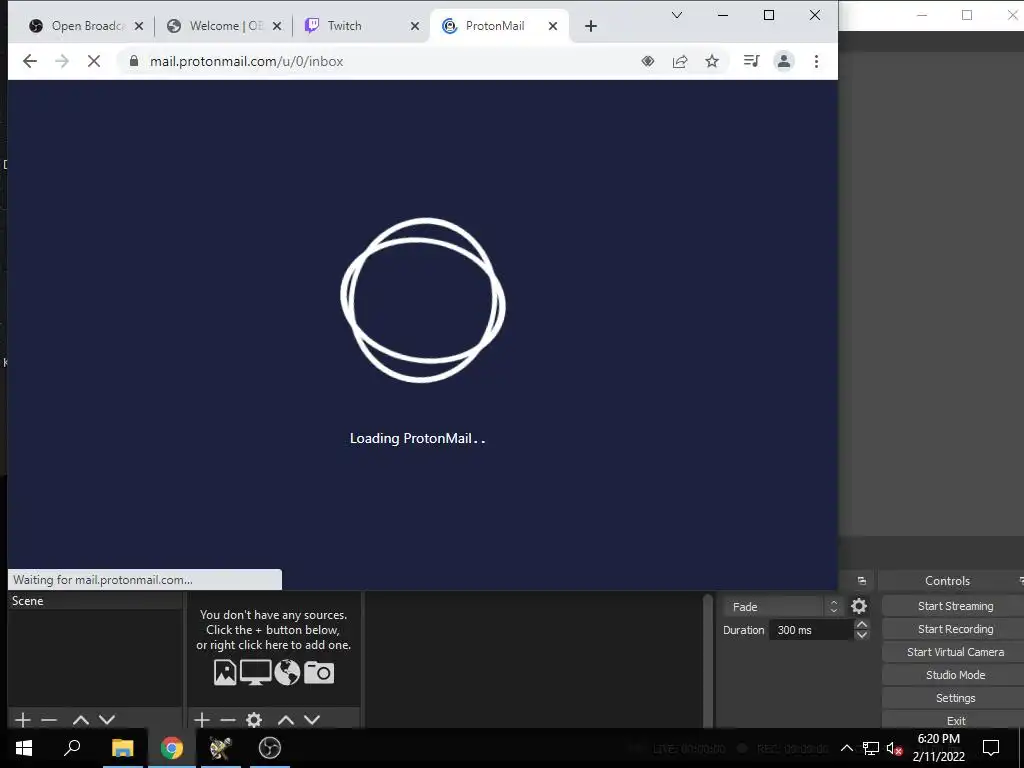Select the Scene item in OBS
The image size is (1024, 768).
point(95,601)
